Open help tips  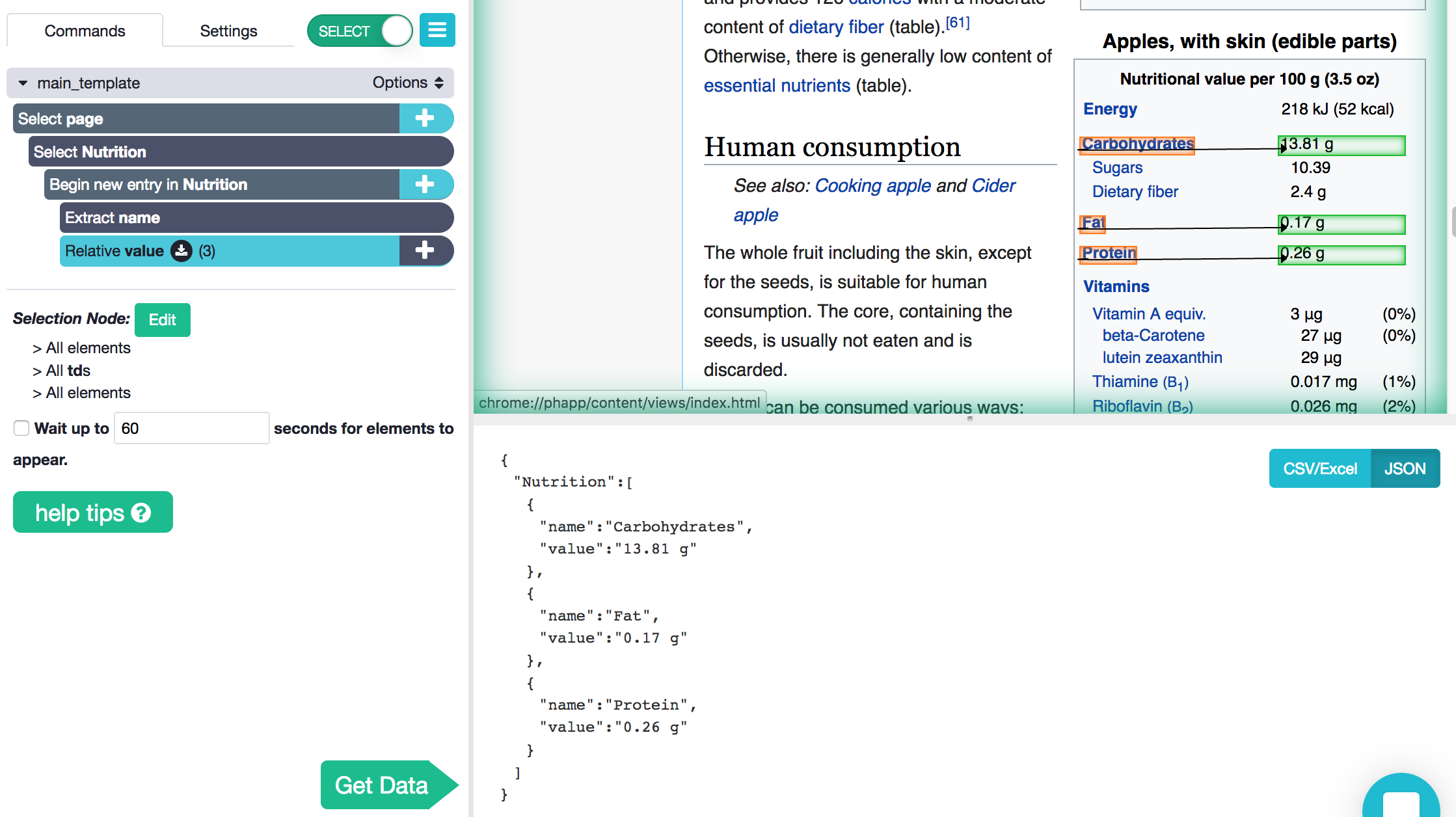click(x=93, y=513)
